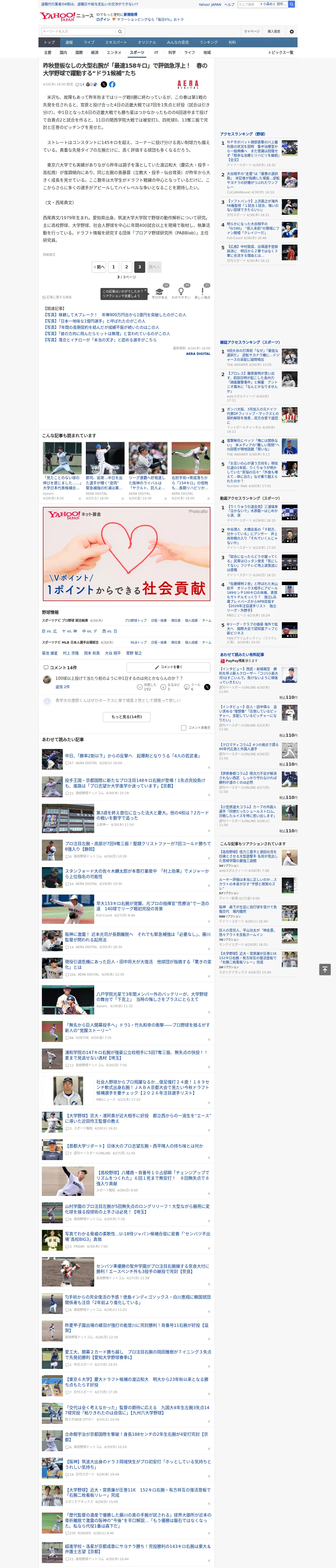Click the Yahoo! JAPAN News logo
The height and width of the screenshot is (1568, 336).
(66, 16)
